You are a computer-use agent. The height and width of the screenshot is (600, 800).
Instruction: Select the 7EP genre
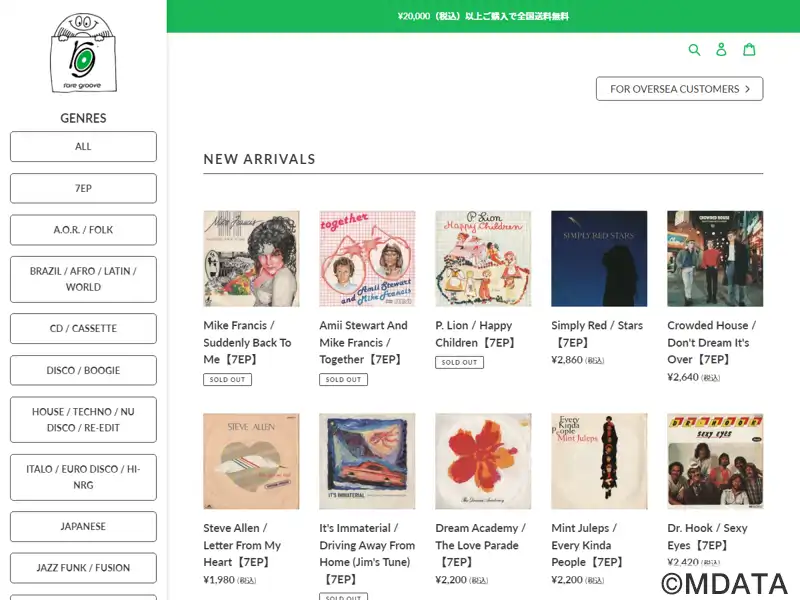pos(83,188)
